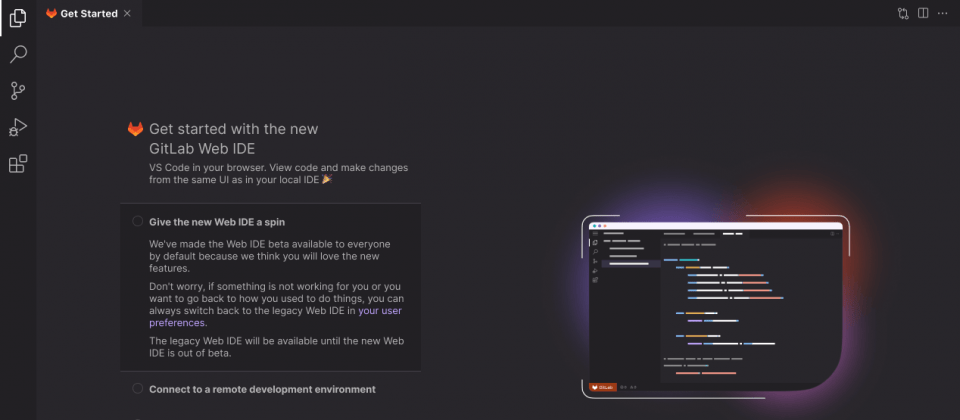The height and width of the screenshot is (420, 960).
Task: Click the open changes compare icon
Action: click(x=903, y=13)
